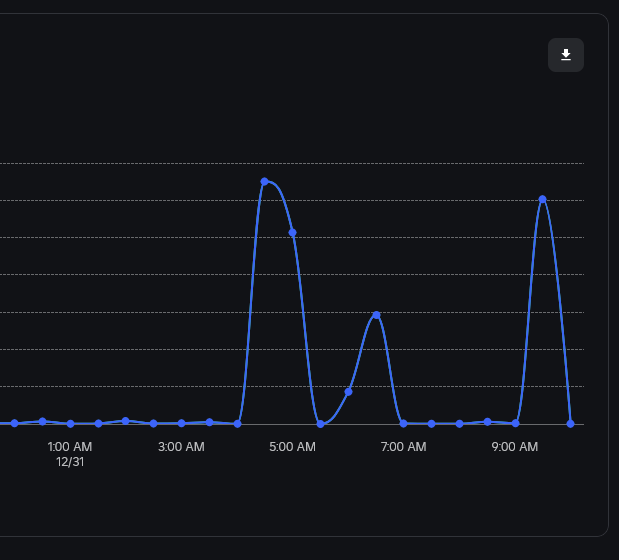
Task: Select the slightly raised point at 8:30 AM
Action: (488, 422)
